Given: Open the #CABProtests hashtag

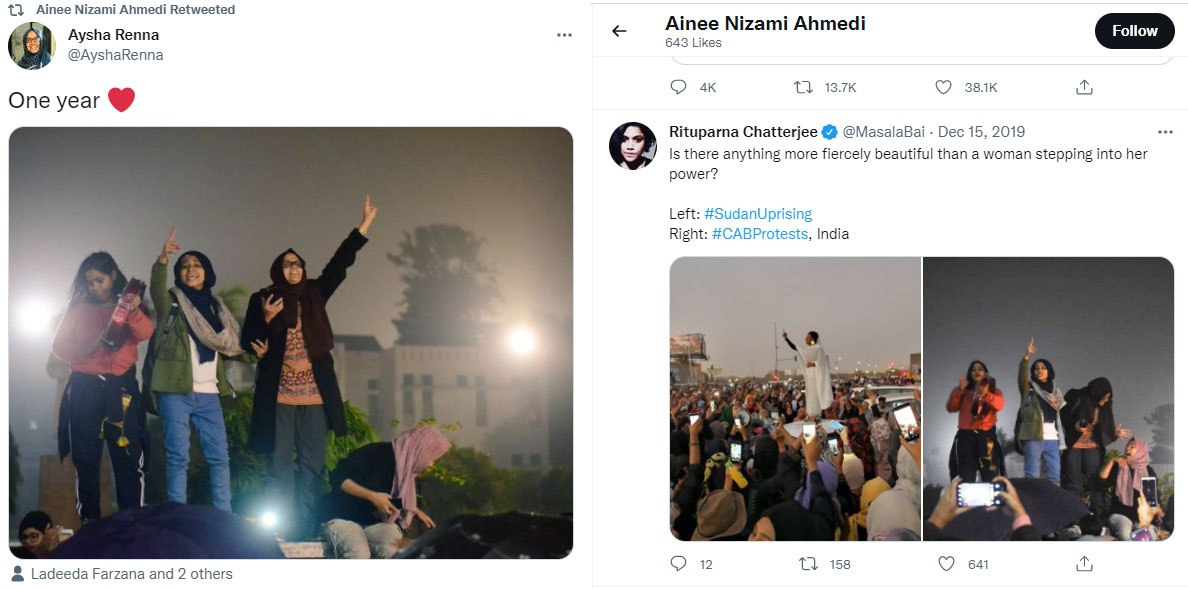Looking at the screenshot, I should pyautogui.click(x=759, y=234).
